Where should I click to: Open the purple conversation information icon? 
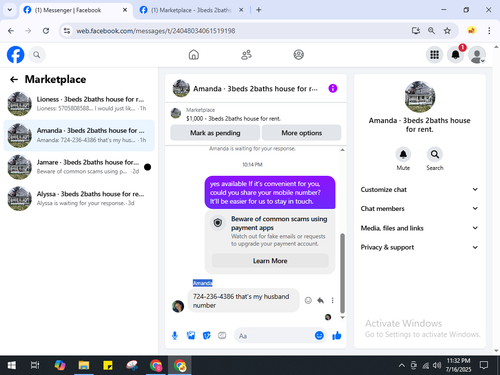tap(333, 88)
